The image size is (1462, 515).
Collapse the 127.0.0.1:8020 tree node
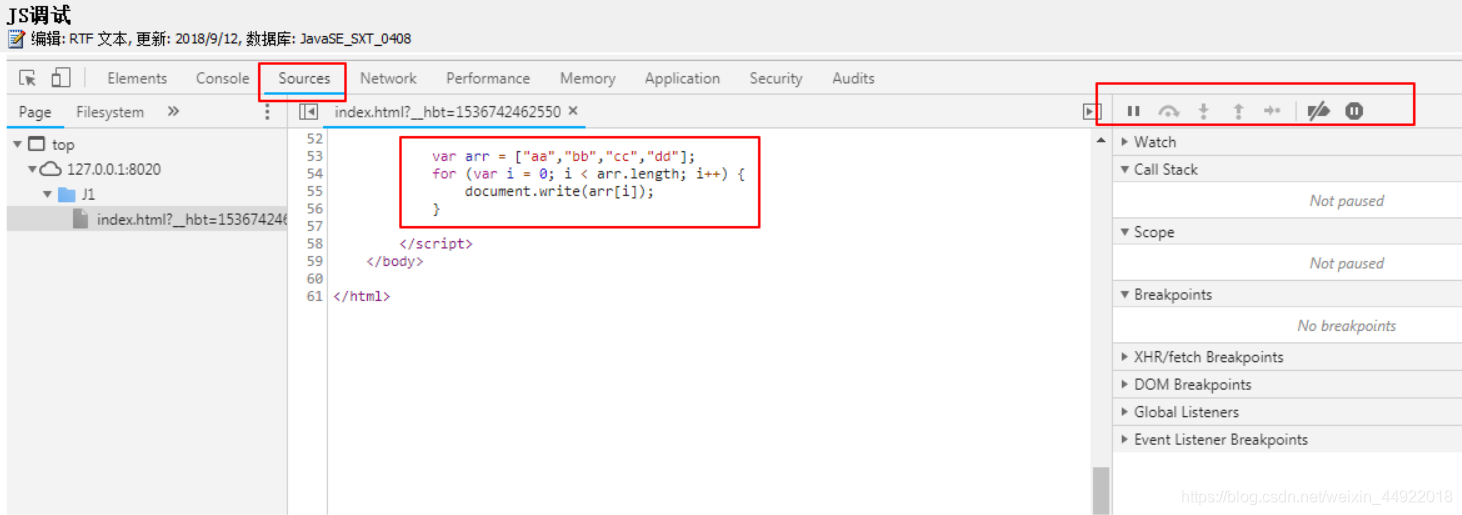coord(32,170)
